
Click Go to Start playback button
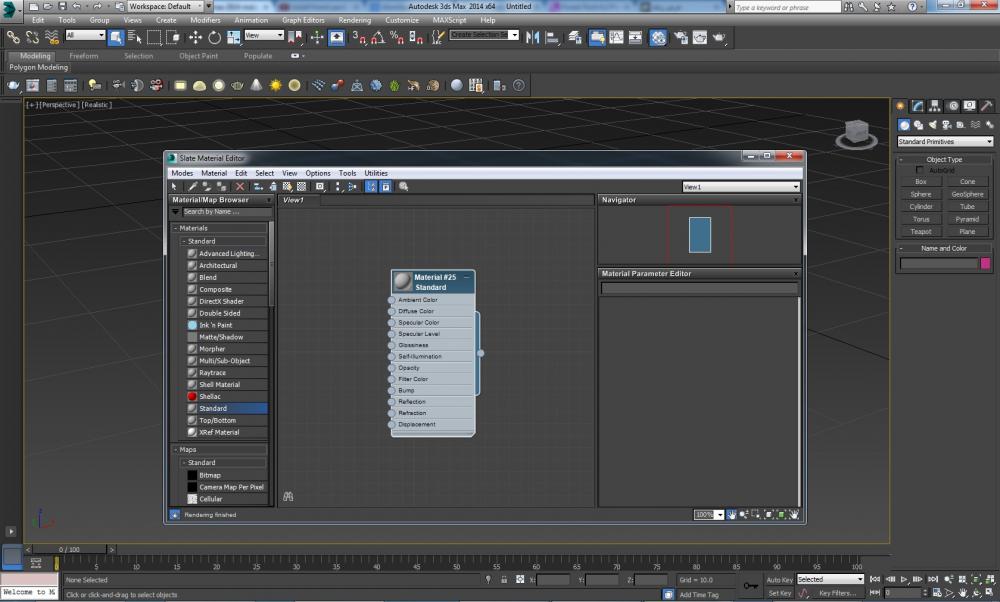[x=875, y=579]
